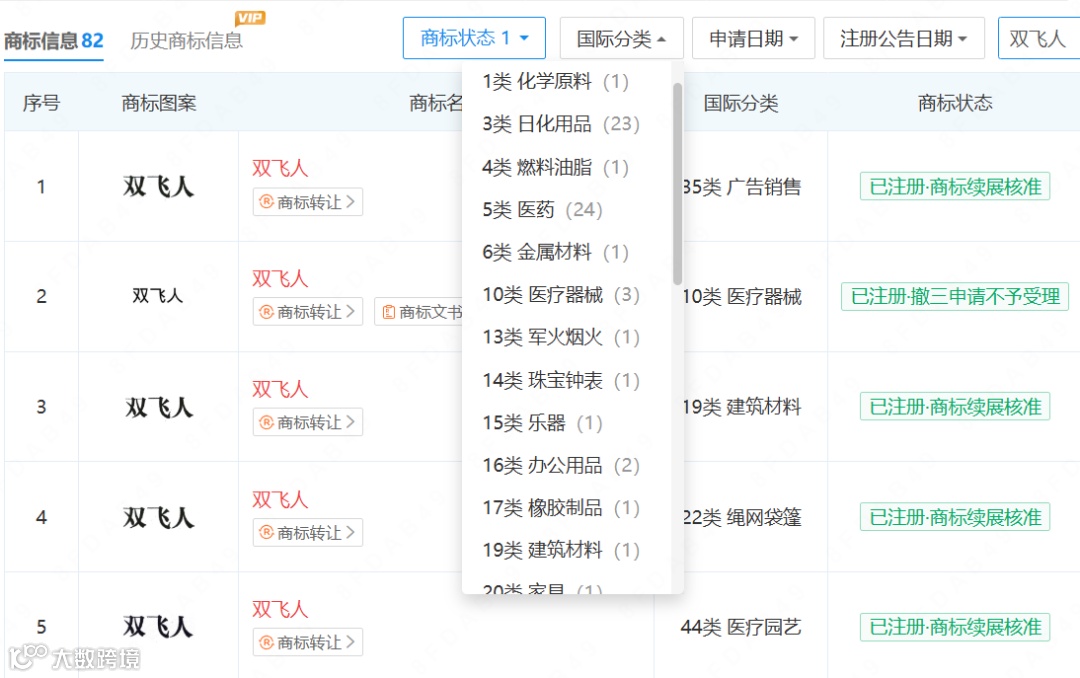This screenshot has width=1080, height=678.
Task: Click the dropdown list scrollbar
Action: (678, 184)
